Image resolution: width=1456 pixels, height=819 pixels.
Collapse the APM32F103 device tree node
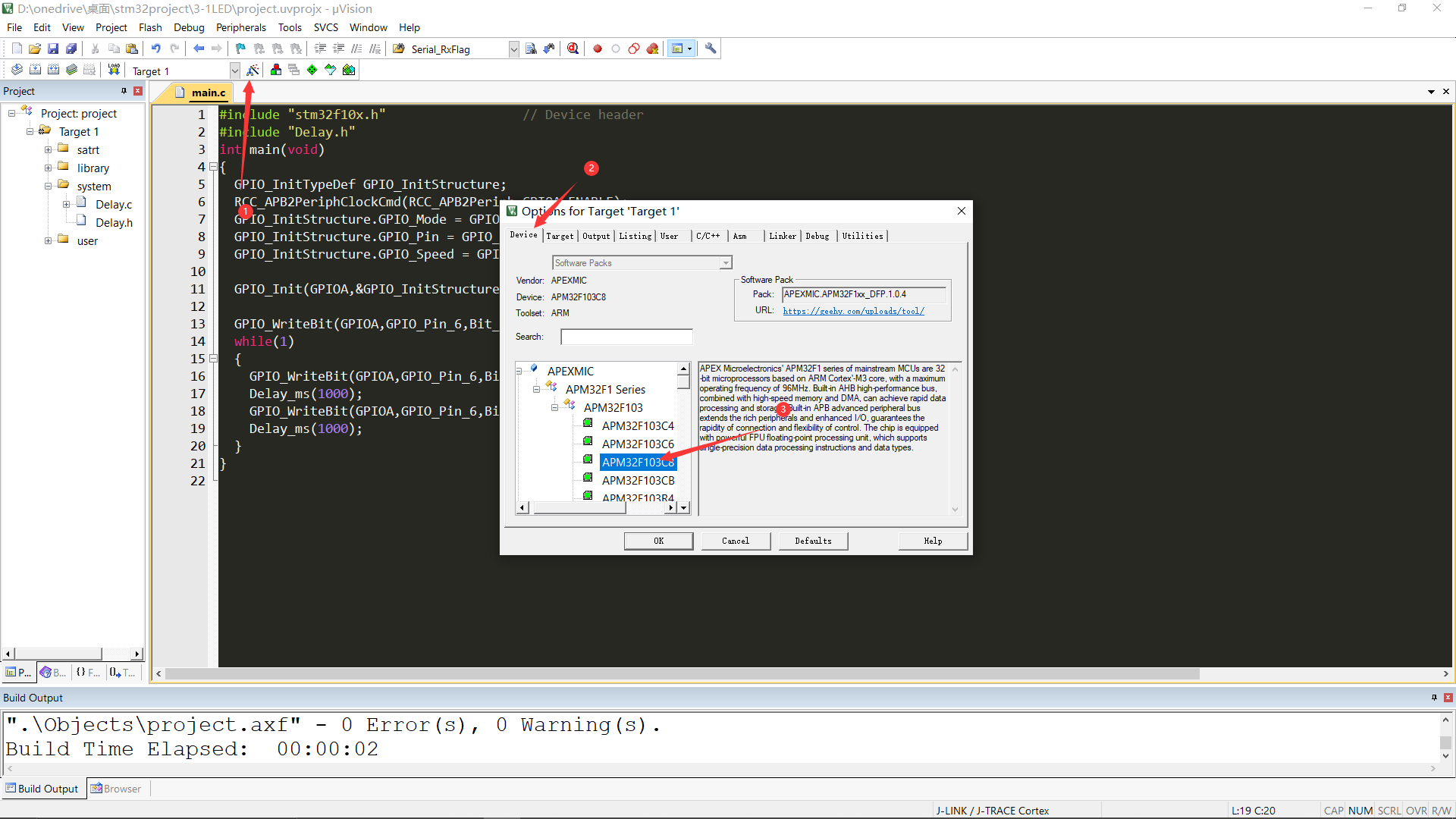[x=554, y=408]
